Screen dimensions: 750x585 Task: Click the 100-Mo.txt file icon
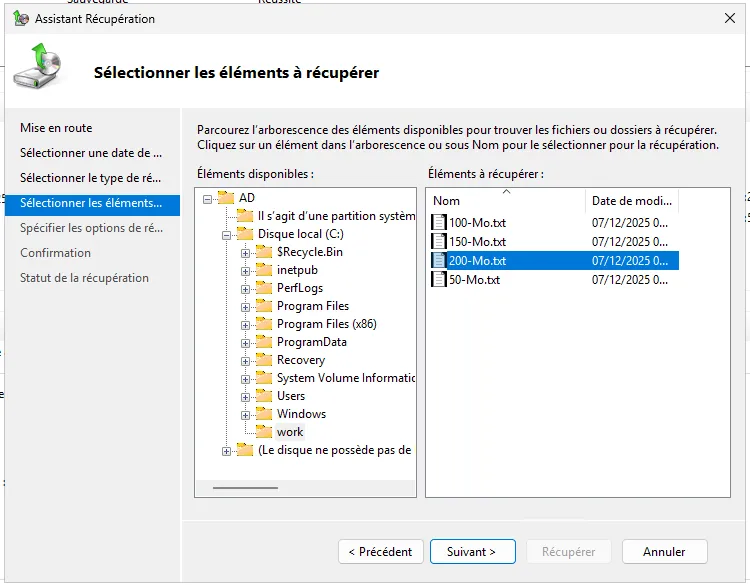tap(439, 223)
